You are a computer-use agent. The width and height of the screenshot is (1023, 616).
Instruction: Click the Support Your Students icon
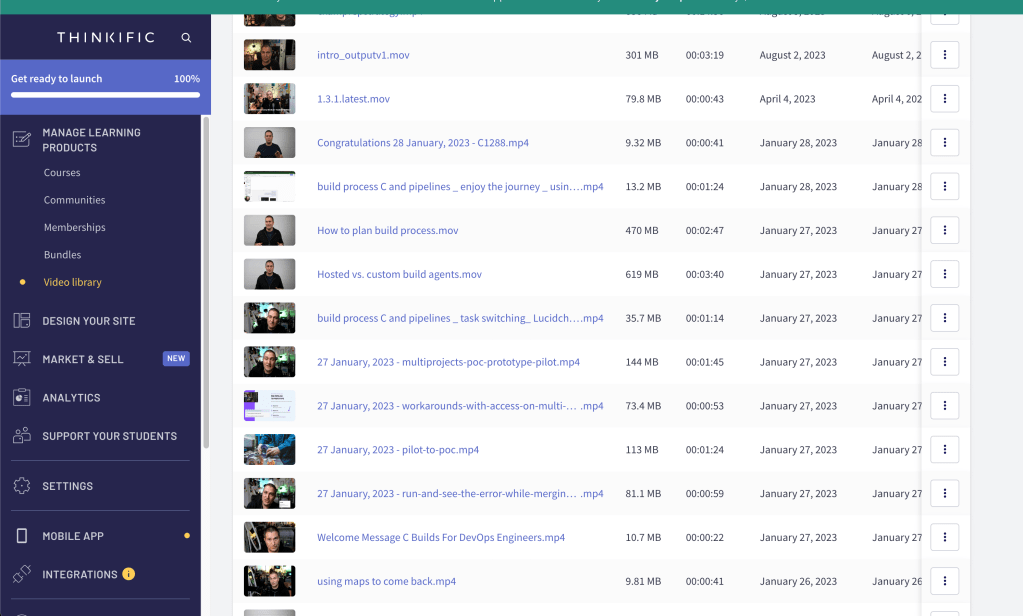22,435
